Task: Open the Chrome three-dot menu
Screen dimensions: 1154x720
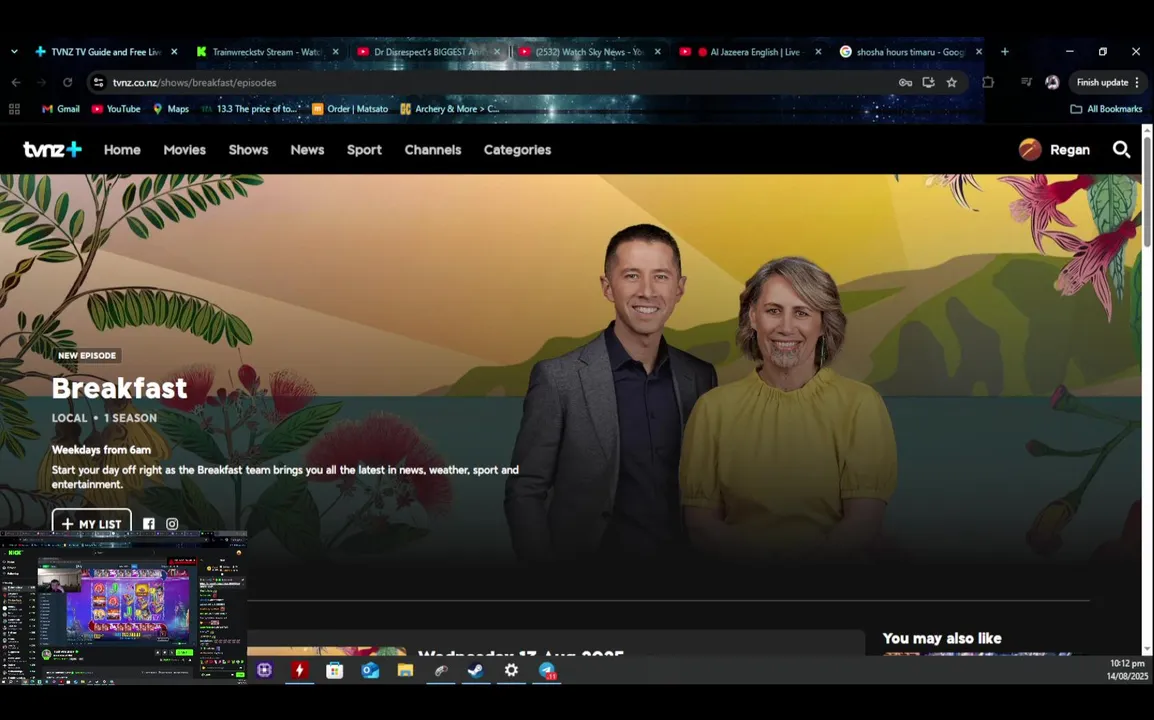Action: 1137,82
